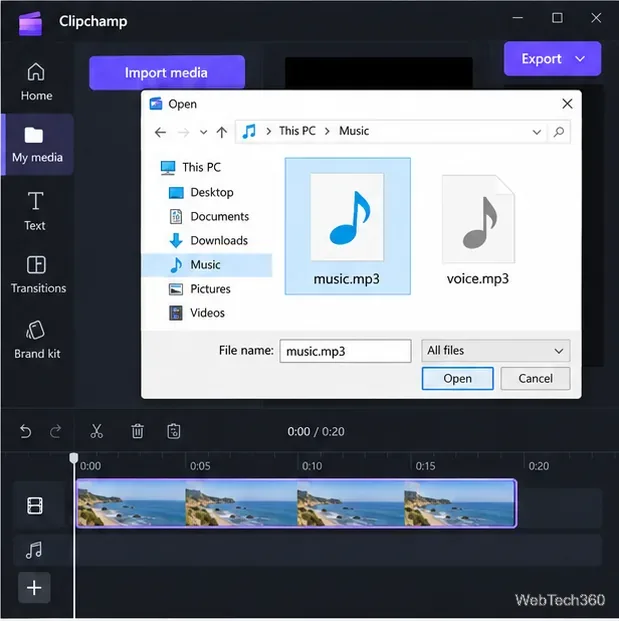Click the video track film icon
Screen dimensions: 619x621
pyautogui.click(x=35, y=506)
